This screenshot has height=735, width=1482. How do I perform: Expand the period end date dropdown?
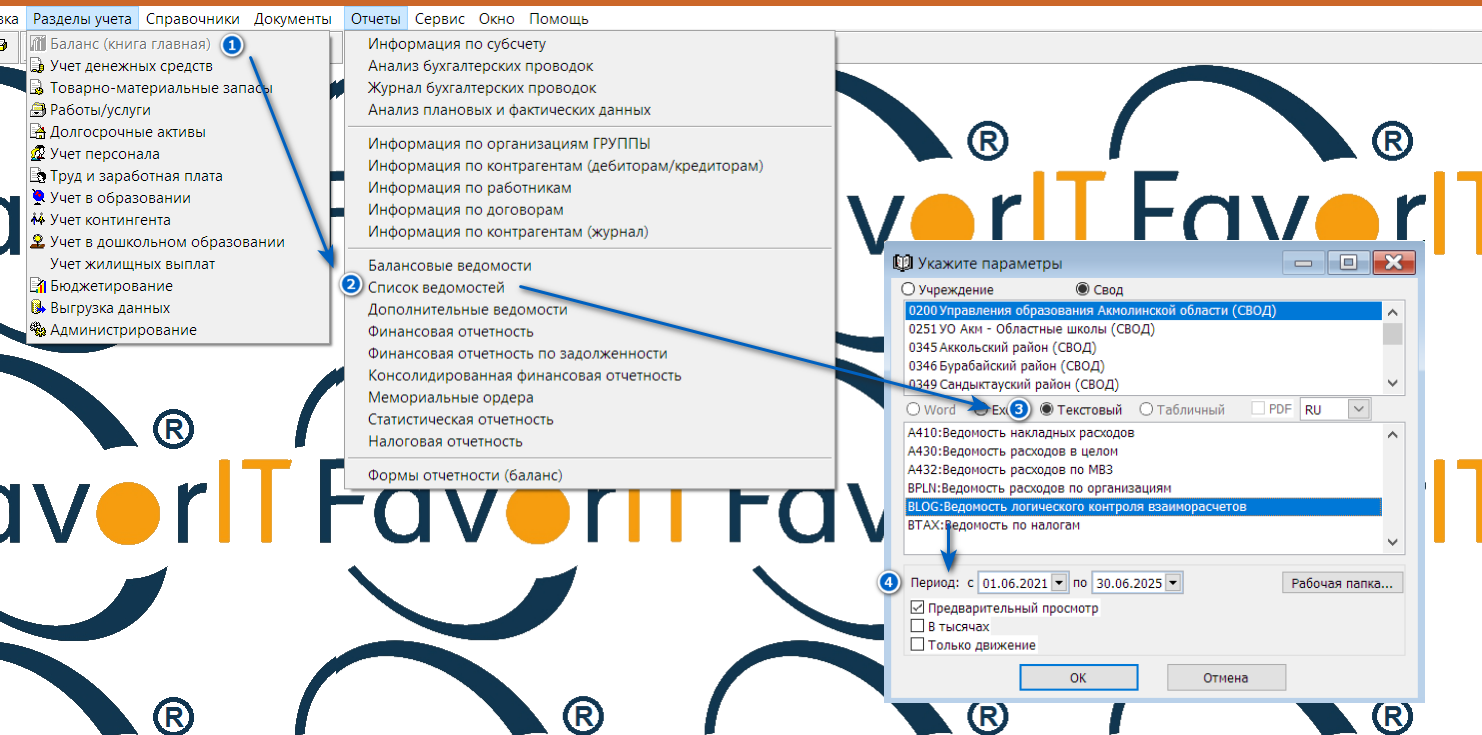pyautogui.click(x=1173, y=582)
